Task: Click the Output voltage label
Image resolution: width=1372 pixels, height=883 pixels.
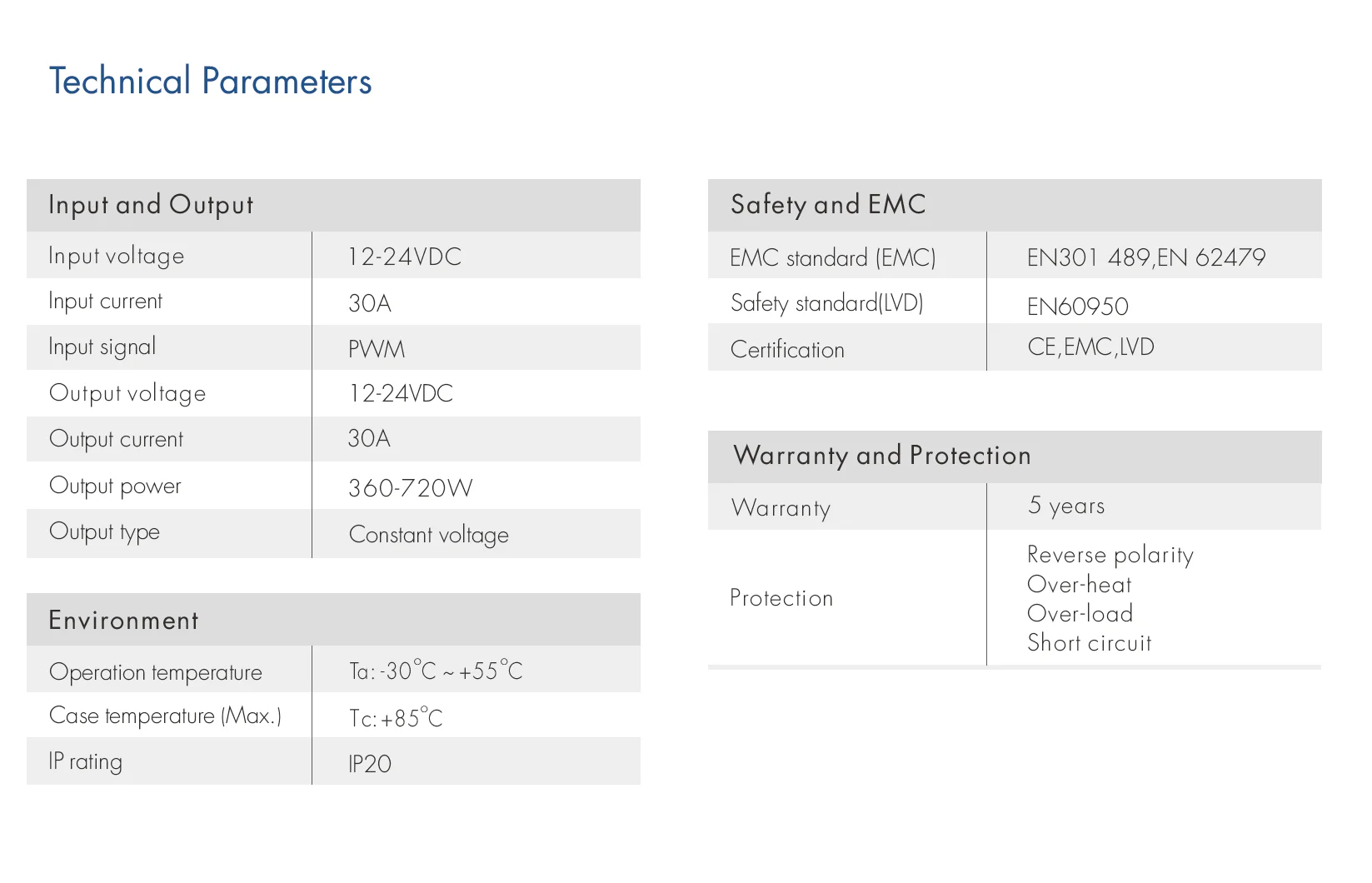Action: 127,393
